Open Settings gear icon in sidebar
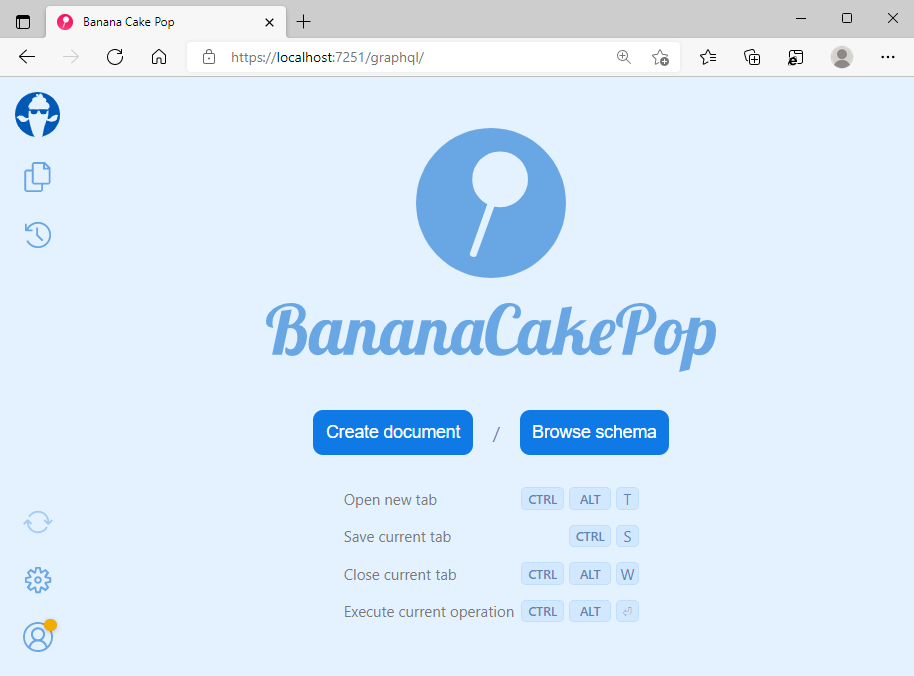This screenshot has width=914, height=676. click(38, 580)
